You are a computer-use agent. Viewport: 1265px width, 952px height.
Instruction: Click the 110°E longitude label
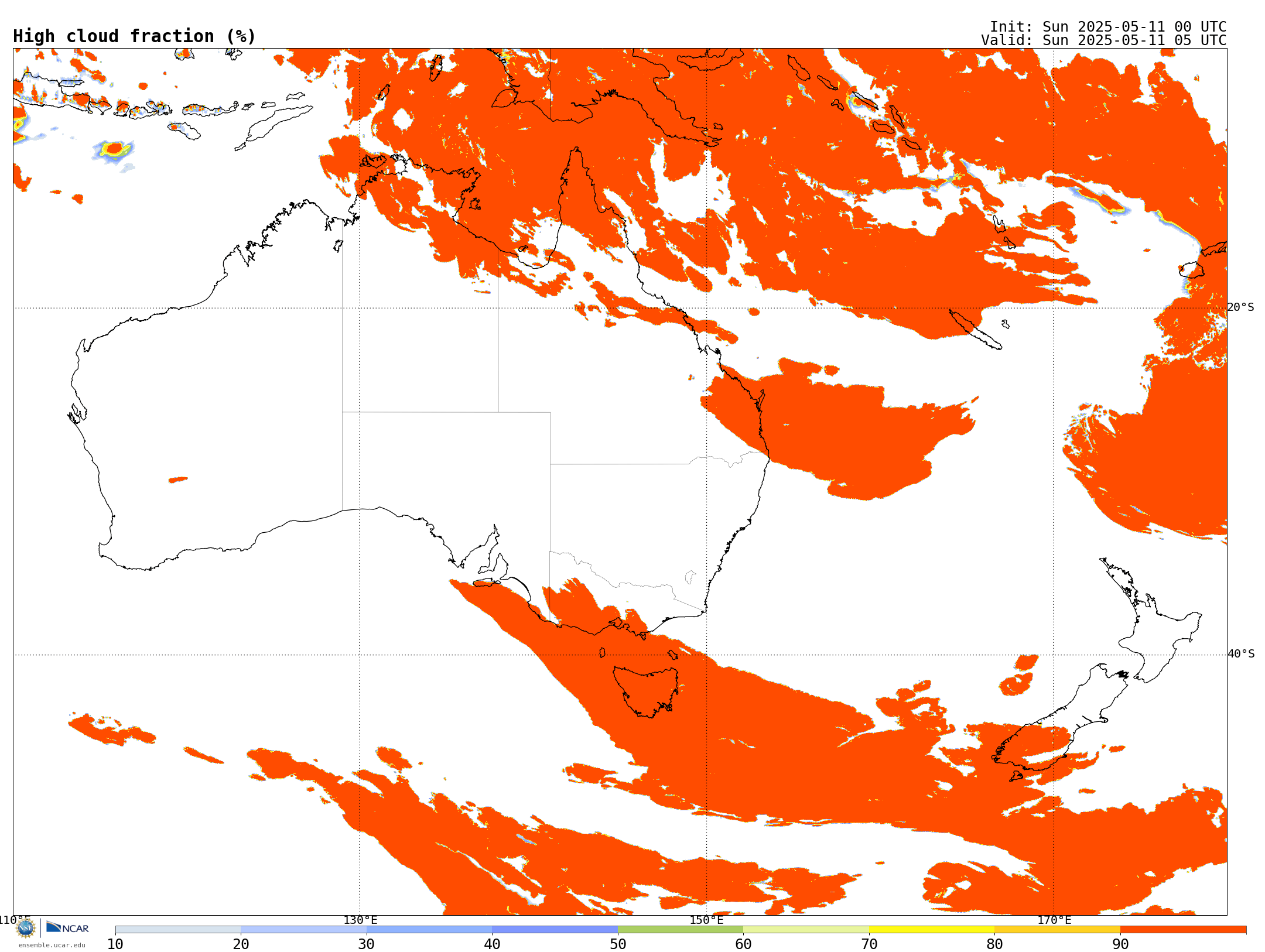pos(14,920)
